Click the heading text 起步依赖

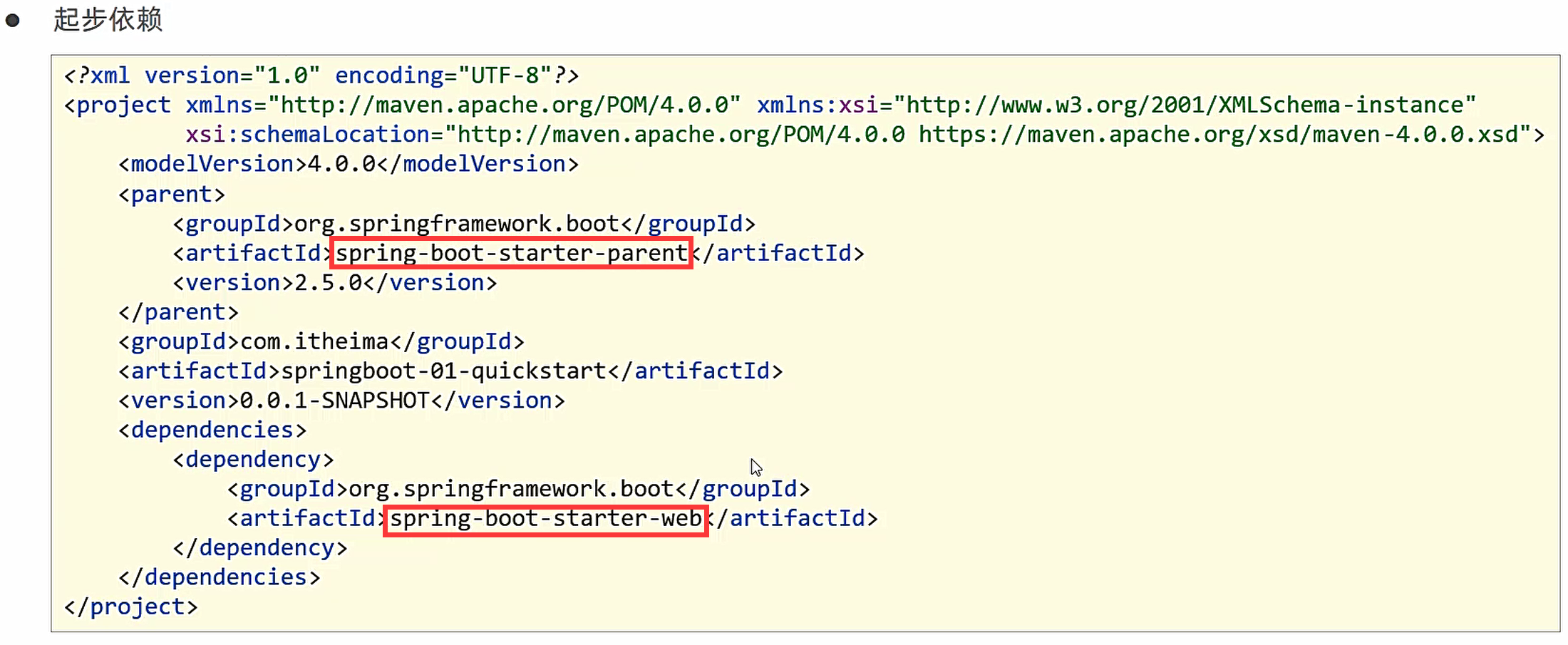[x=108, y=19]
